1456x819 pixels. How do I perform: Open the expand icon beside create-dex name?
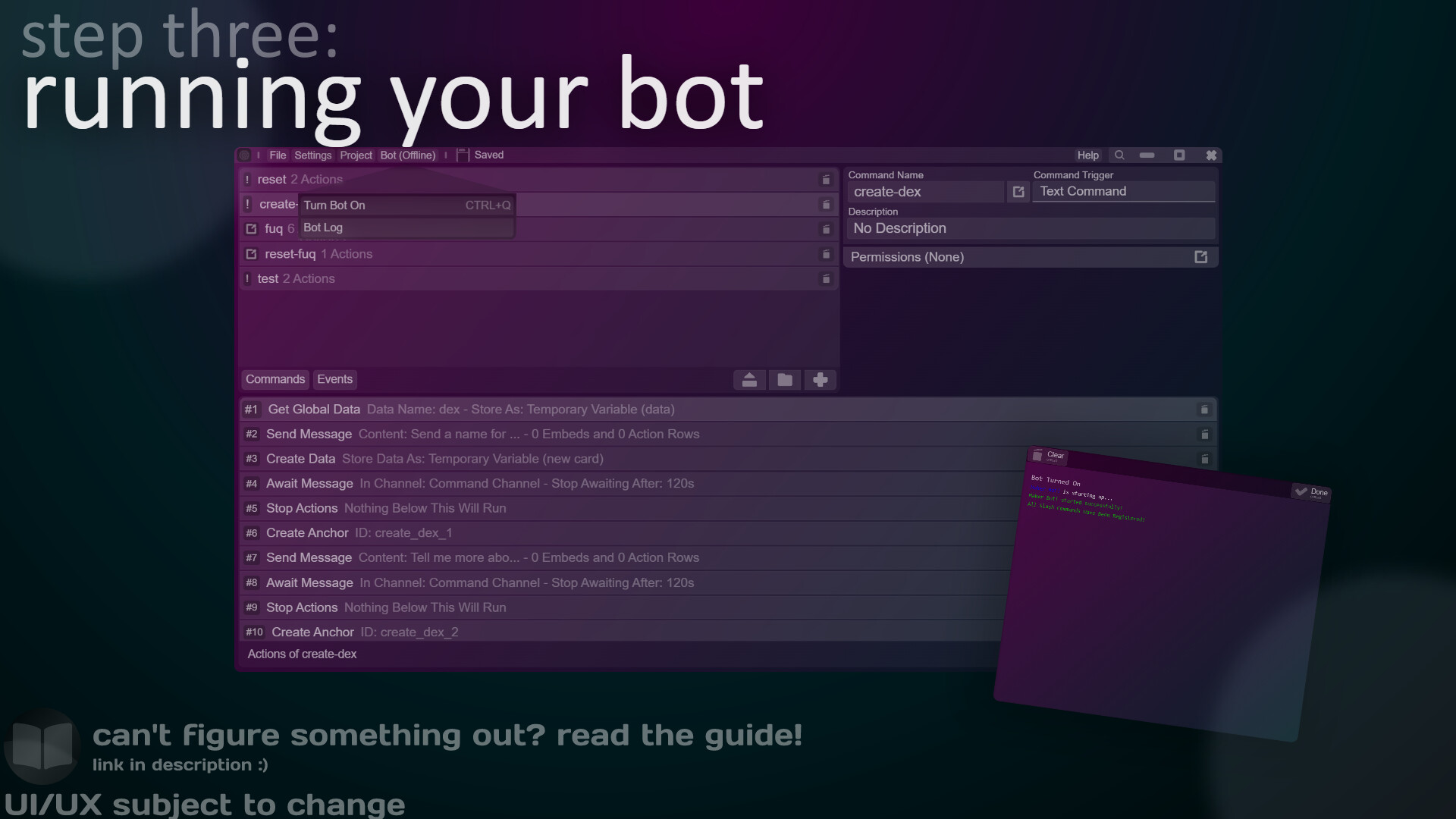(x=1018, y=192)
